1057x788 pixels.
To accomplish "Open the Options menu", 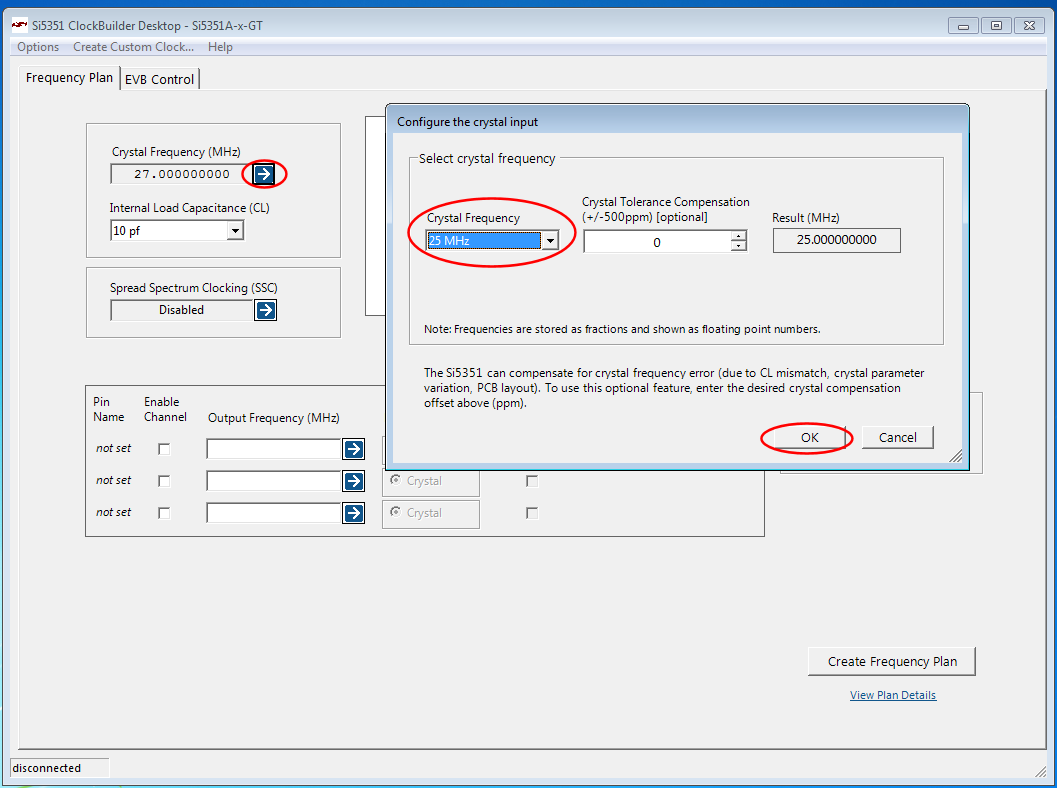I will coord(38,47).
